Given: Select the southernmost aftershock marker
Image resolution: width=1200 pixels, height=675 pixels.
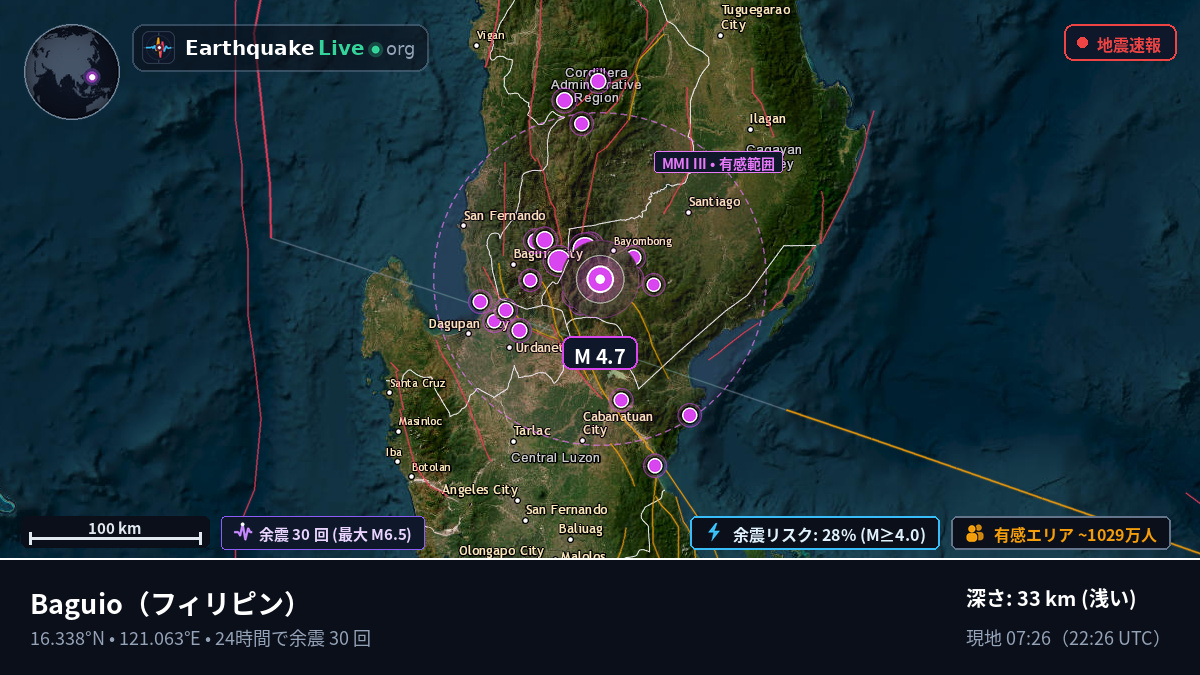Looking at the screenshot, I should point(655,465).
